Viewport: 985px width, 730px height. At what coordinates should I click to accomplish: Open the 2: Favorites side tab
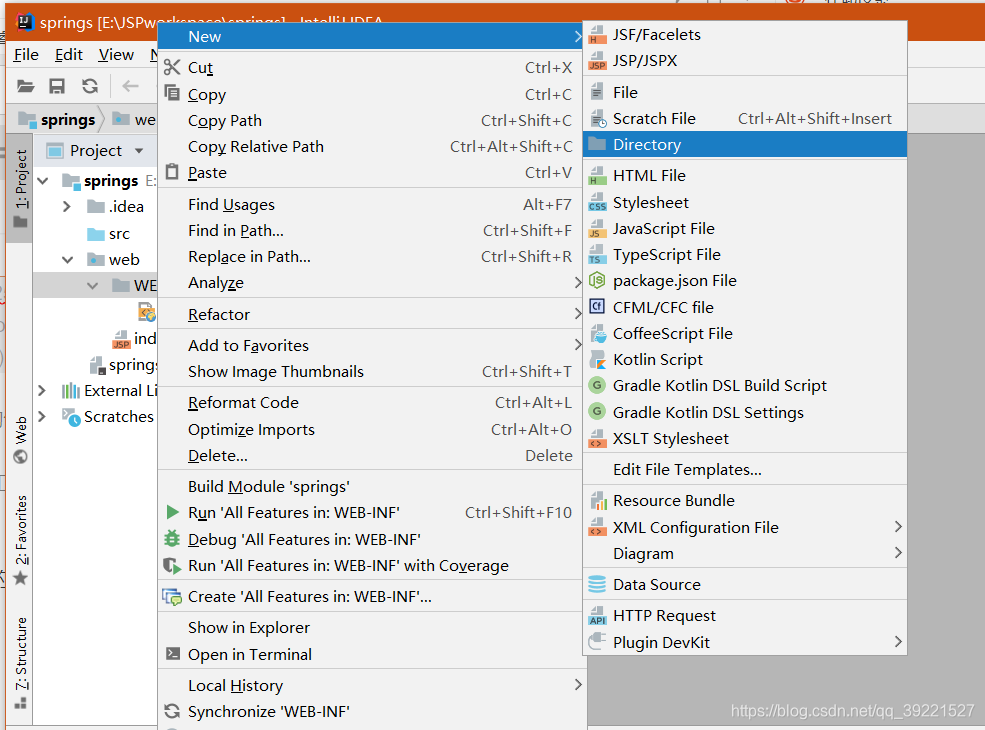(21, 540)
